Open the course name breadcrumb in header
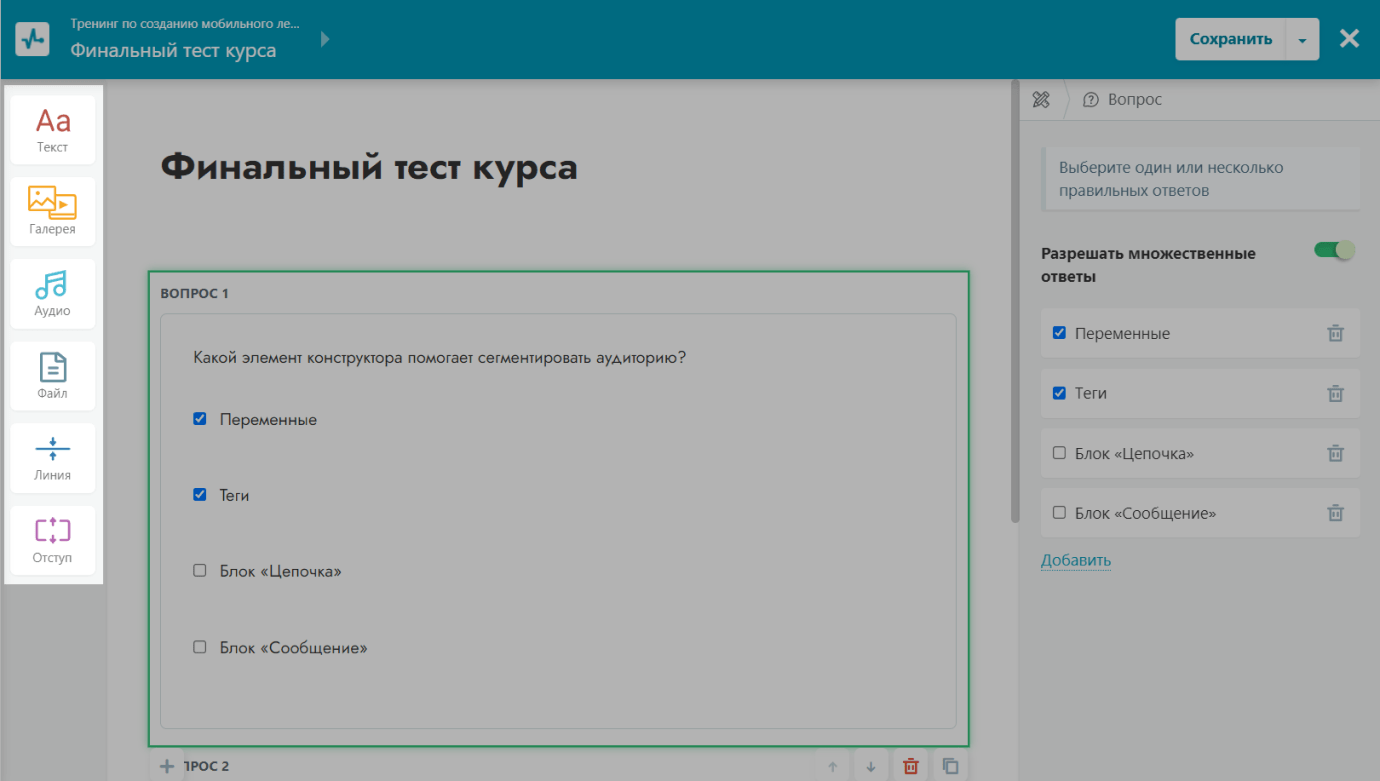1380x781 pixels. point(185,23)
